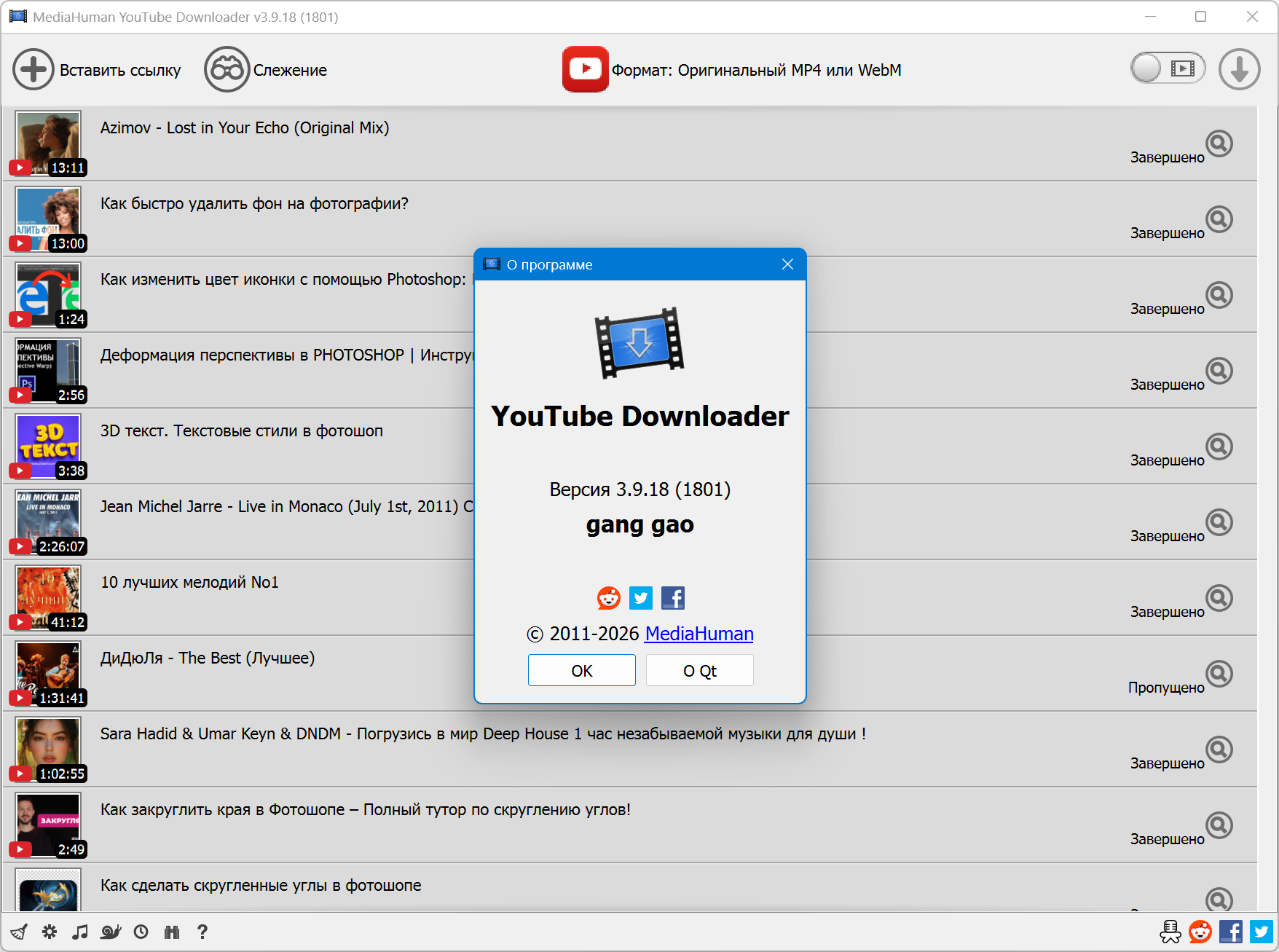
Task: Click the Jean Michel Jarre thumbnail
Action: pos(48,522)
